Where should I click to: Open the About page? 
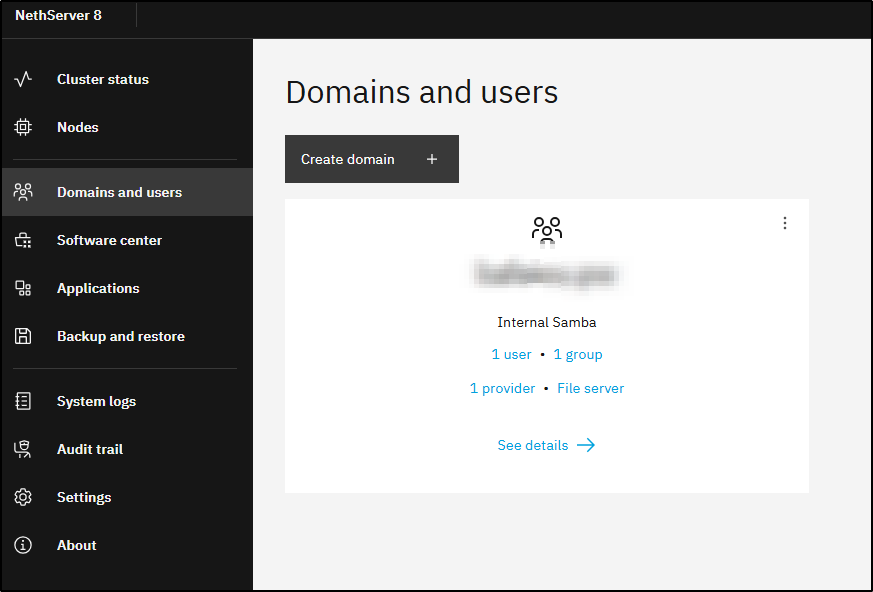tap(127, 545)
